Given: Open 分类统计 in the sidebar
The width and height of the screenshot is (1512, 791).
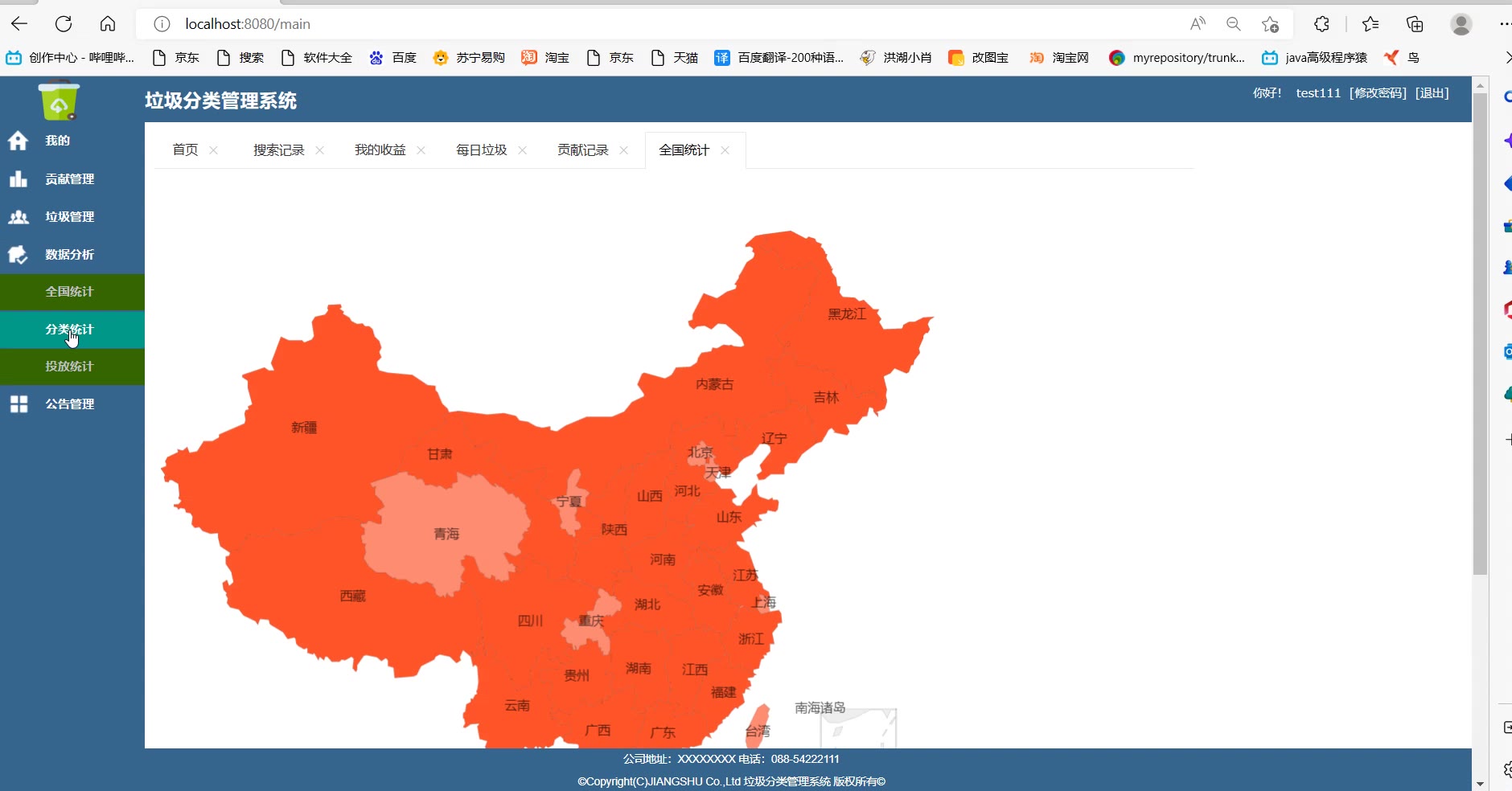Looking at the screenshot, I should pyautogui.click(x=72, y=330).
